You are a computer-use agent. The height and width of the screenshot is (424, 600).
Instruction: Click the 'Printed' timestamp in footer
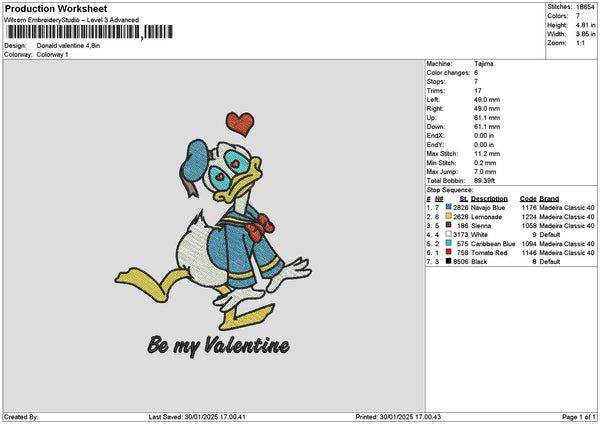[398, 417]
